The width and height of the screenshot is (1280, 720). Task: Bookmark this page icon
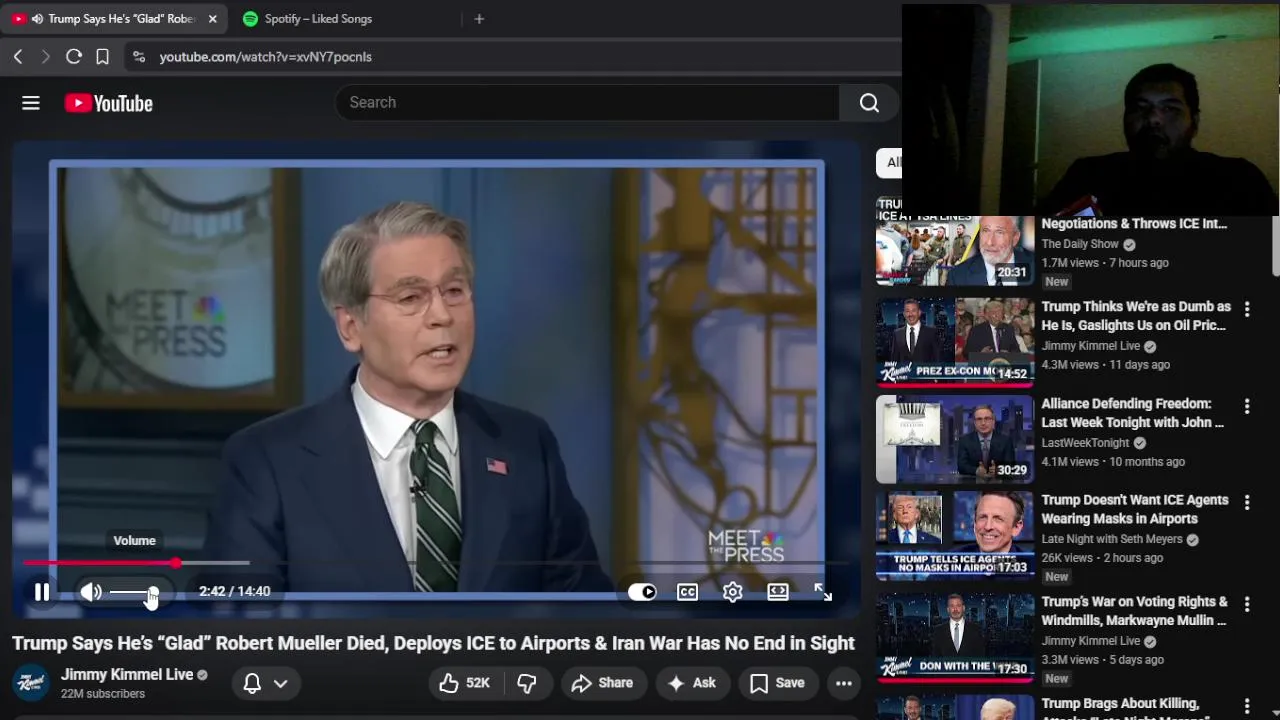(102, 57)
